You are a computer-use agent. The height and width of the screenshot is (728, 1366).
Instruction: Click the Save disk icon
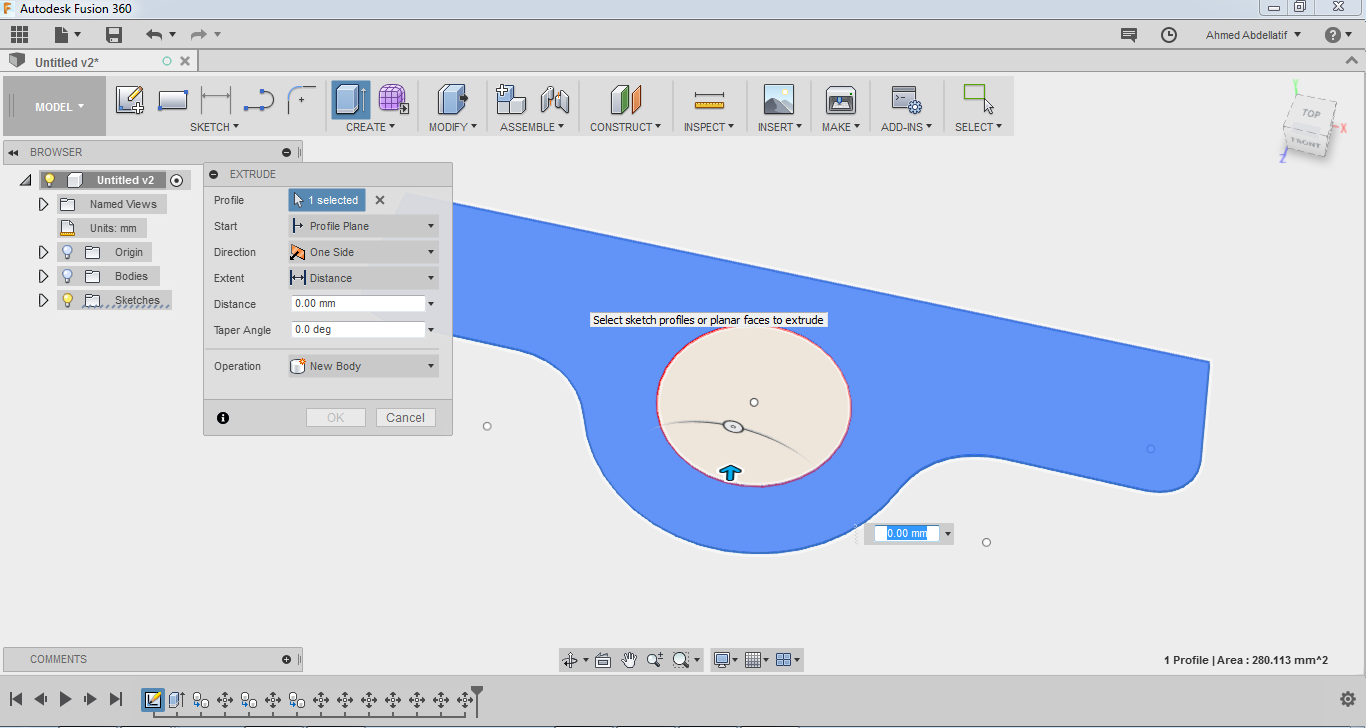(114, 35)
